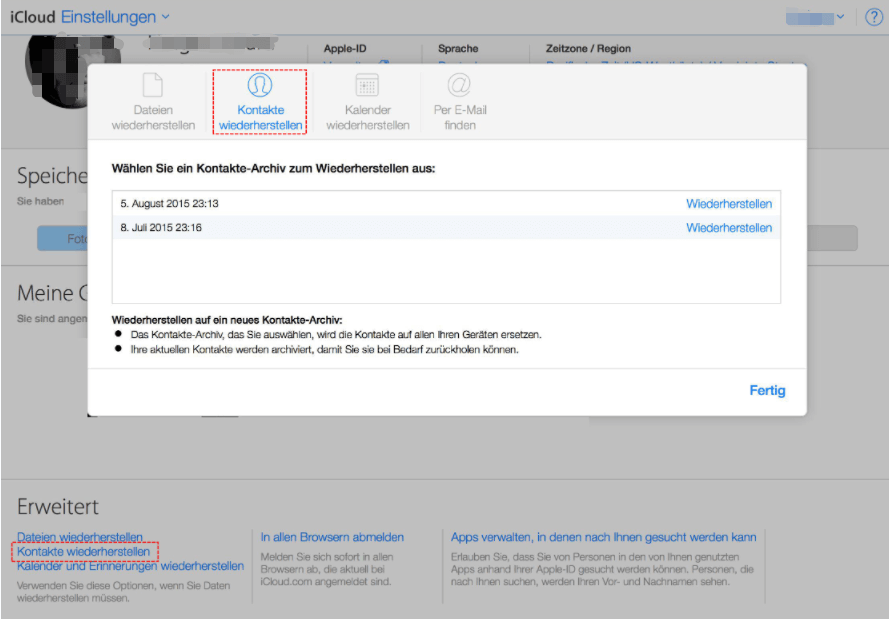The width and height of the screenshot is (889, 619).
Task: Click In allen Browsern abmelden link
Action: (332, 537)
